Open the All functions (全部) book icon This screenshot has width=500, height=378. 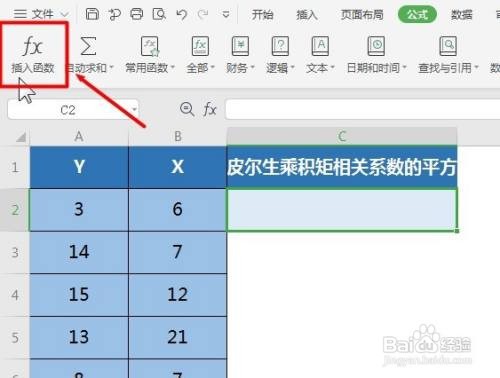point(200,46)
